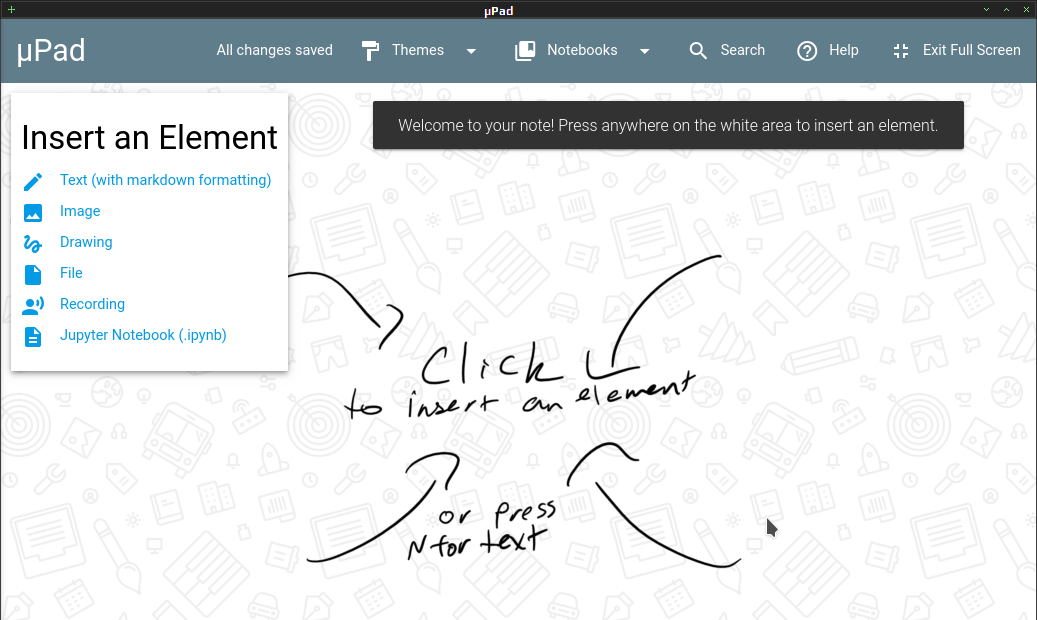Click the Help question mark icon
The height and width of the screenshot is (620, 1037).
point(807,51)
